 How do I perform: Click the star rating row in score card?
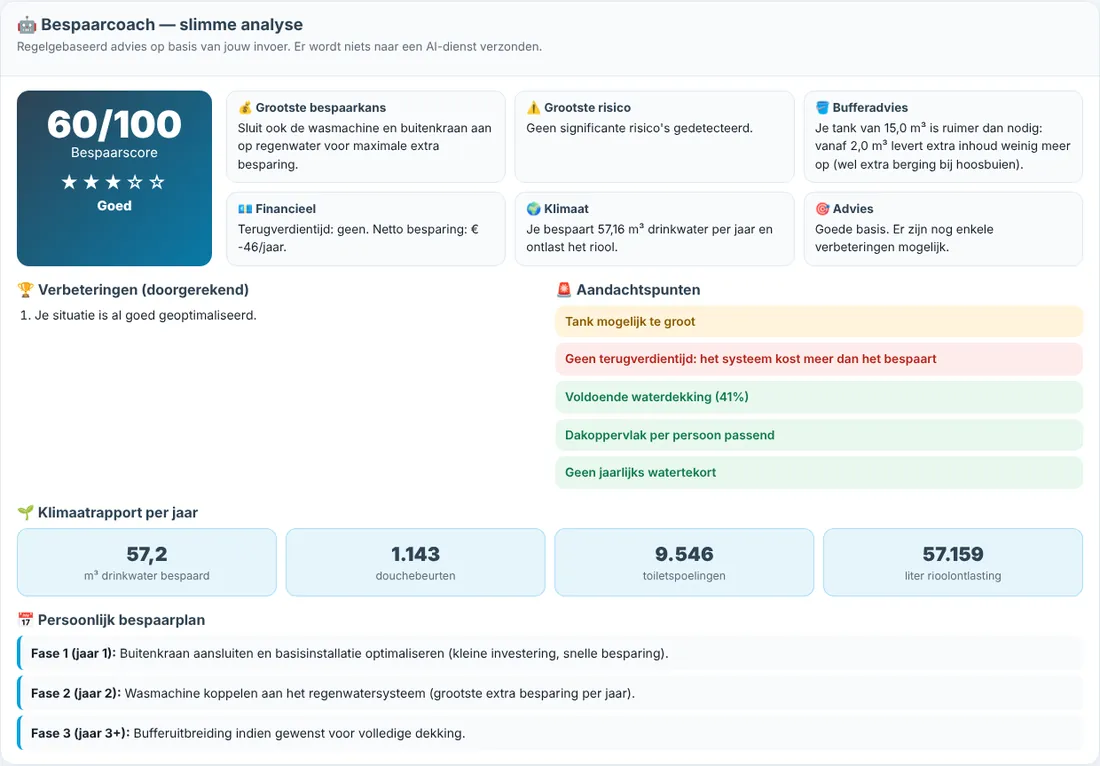click(x=114, y=182)
